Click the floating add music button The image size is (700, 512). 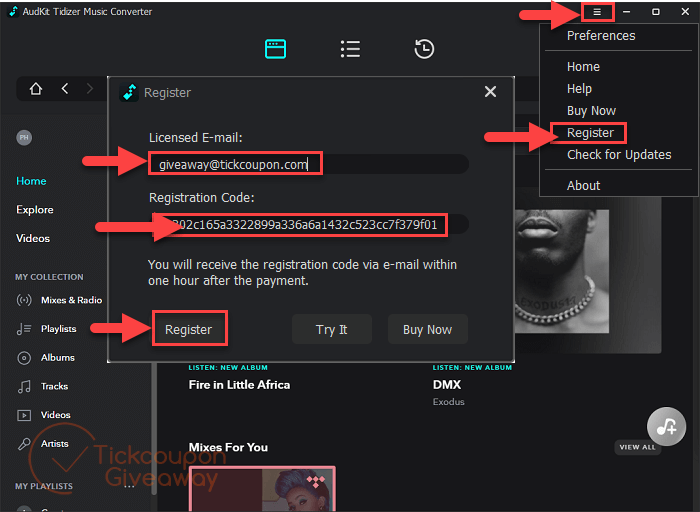(x=667, y=426)
